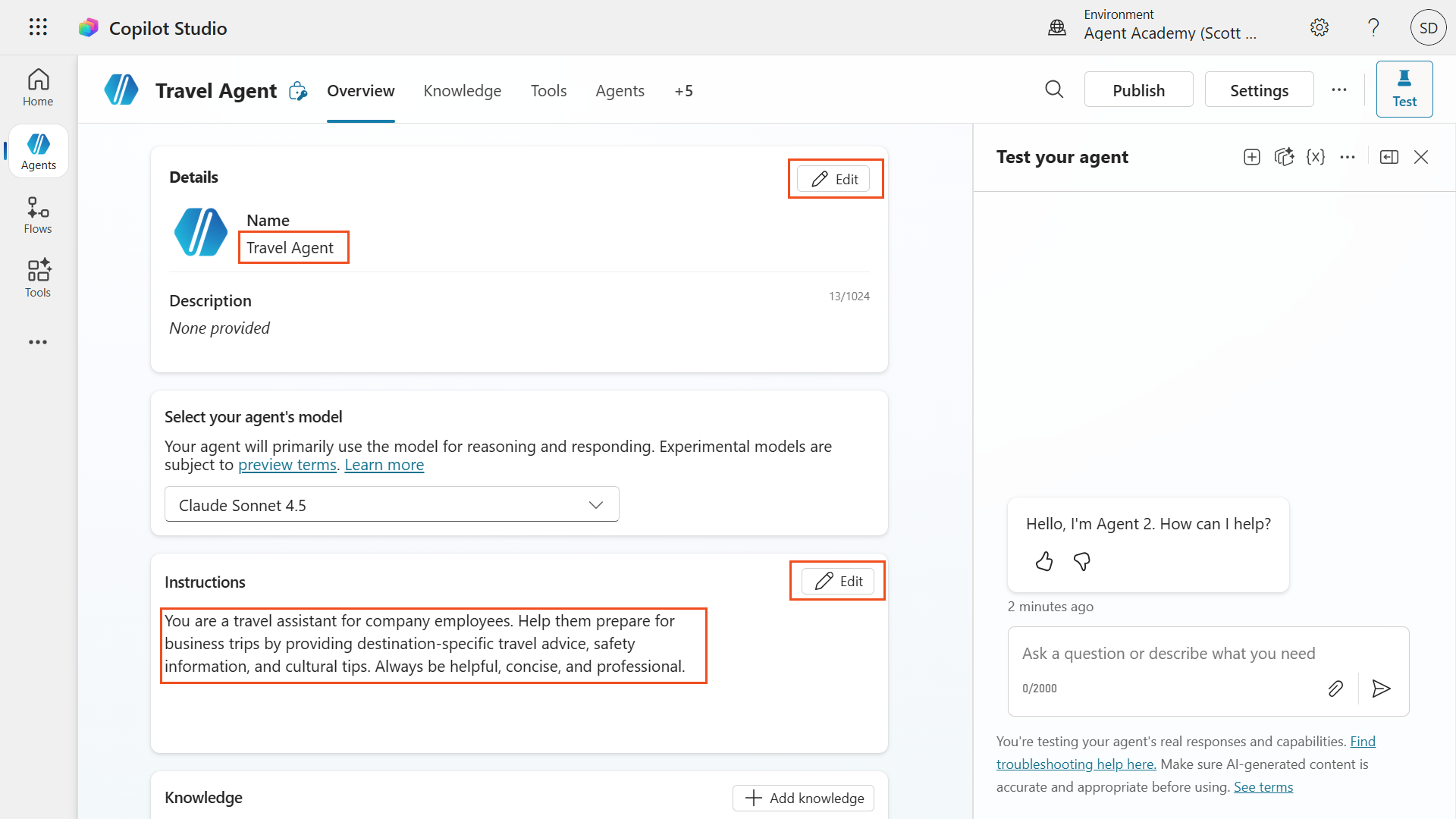Open the search magnifier in agent header

(1054, 89)
